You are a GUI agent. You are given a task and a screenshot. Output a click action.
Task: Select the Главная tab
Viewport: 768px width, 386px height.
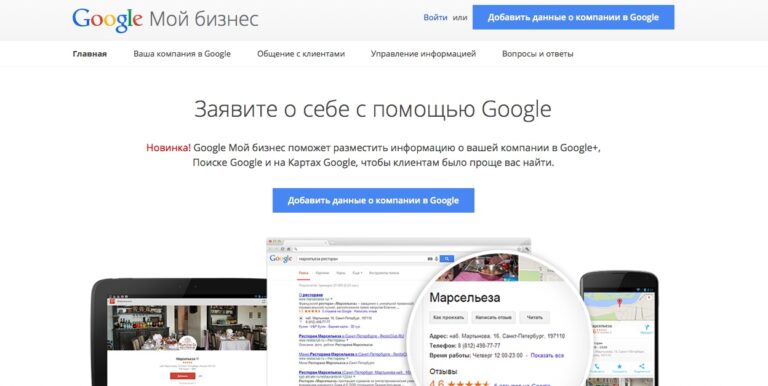pos(90,54)
